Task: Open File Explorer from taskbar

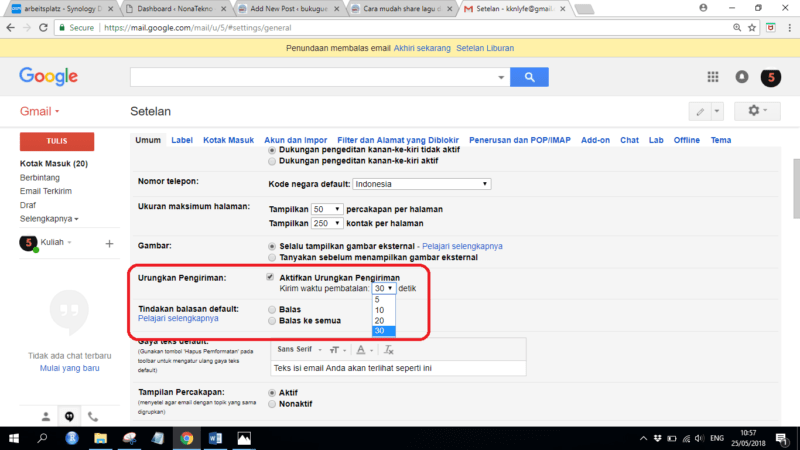Action: tap(101, 438)
